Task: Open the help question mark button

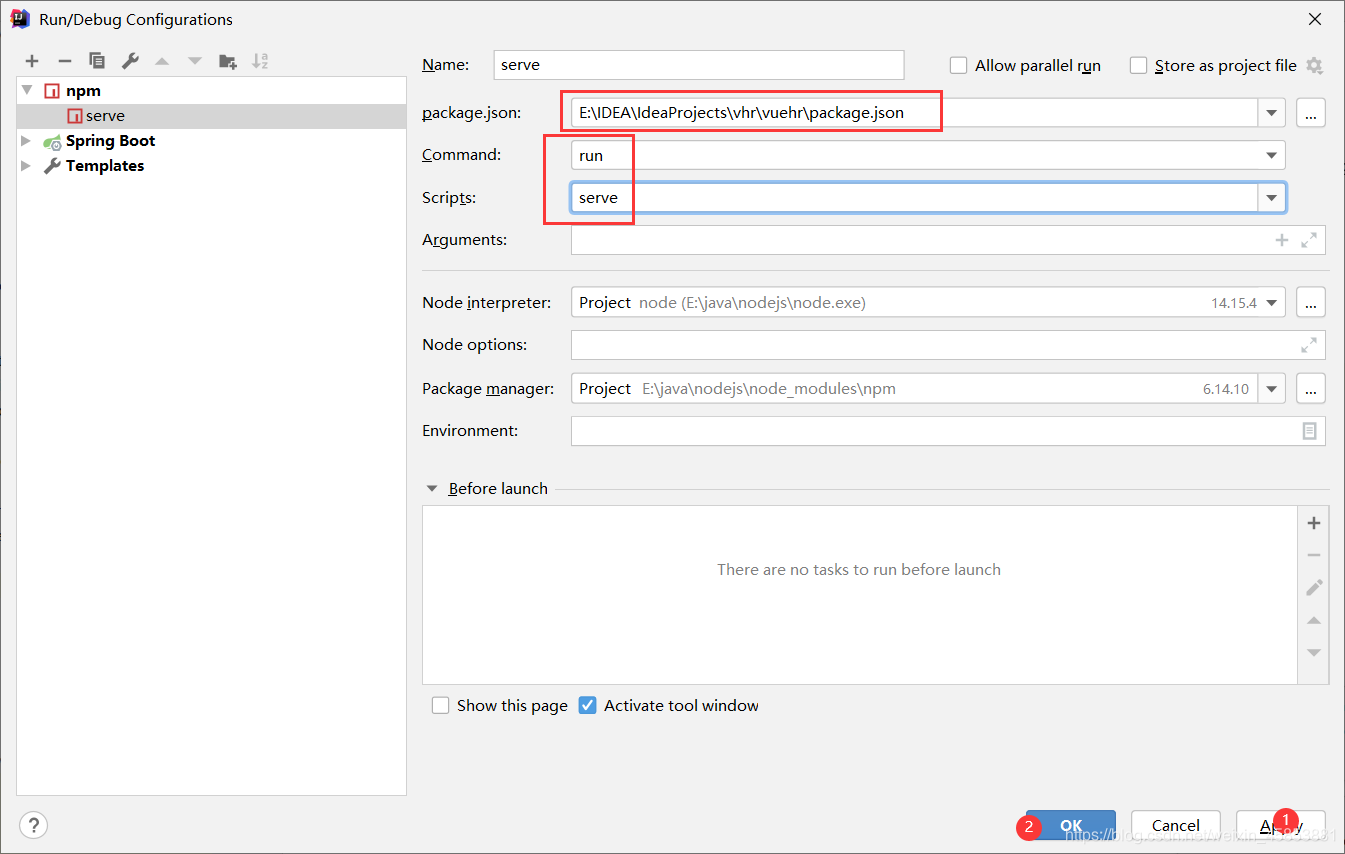Action: pos(34,825)
